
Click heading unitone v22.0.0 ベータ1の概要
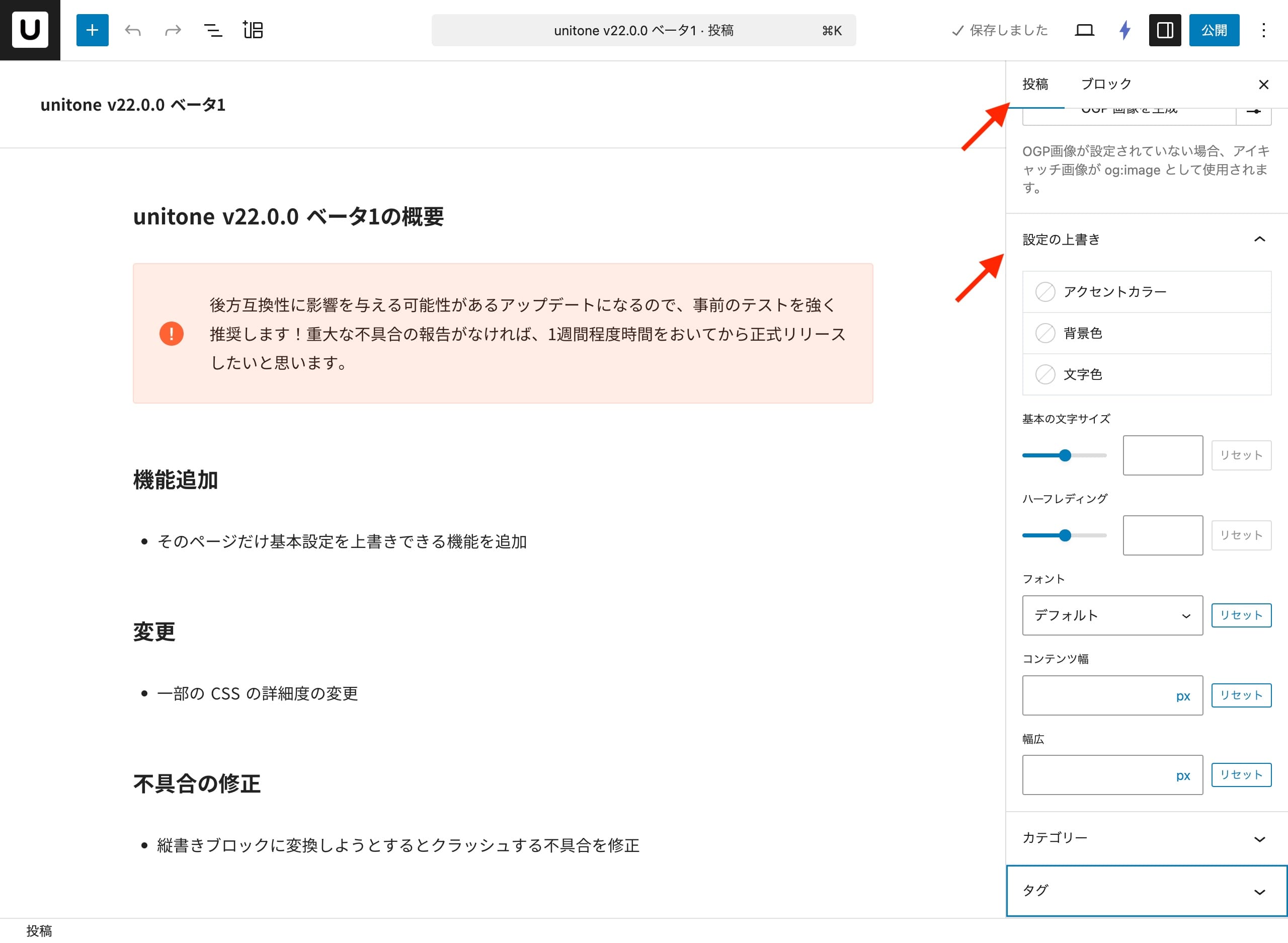(x=288, y=217)
